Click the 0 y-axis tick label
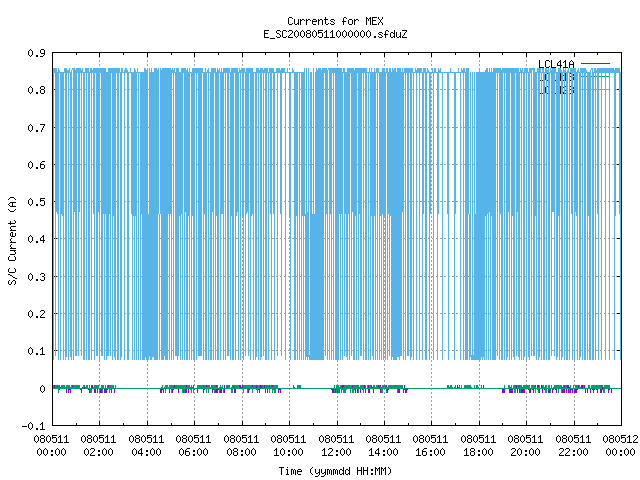 (42, 389)
